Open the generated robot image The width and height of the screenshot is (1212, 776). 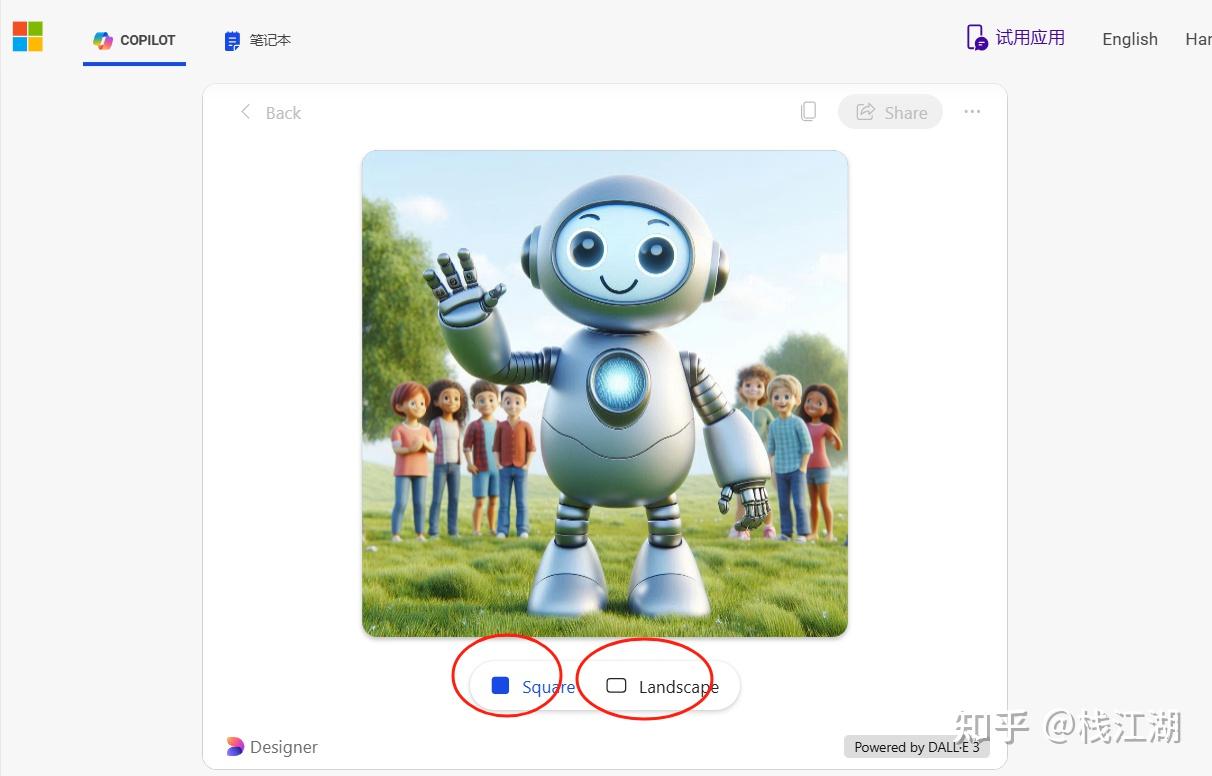[x=604, y=393]
